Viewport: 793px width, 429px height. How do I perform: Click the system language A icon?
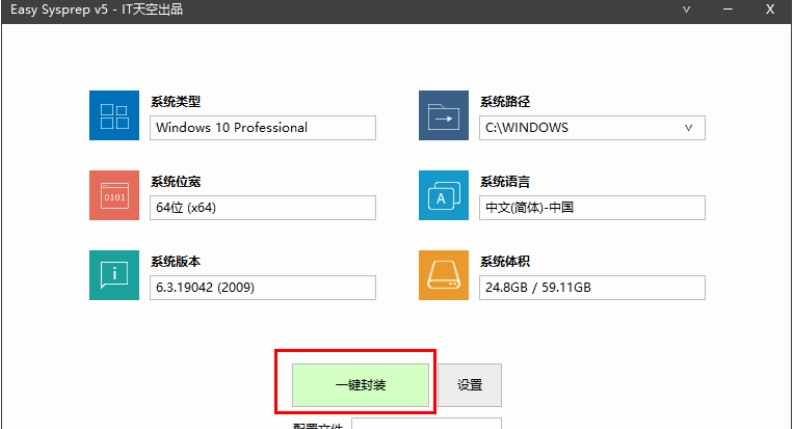pos(444,195)
